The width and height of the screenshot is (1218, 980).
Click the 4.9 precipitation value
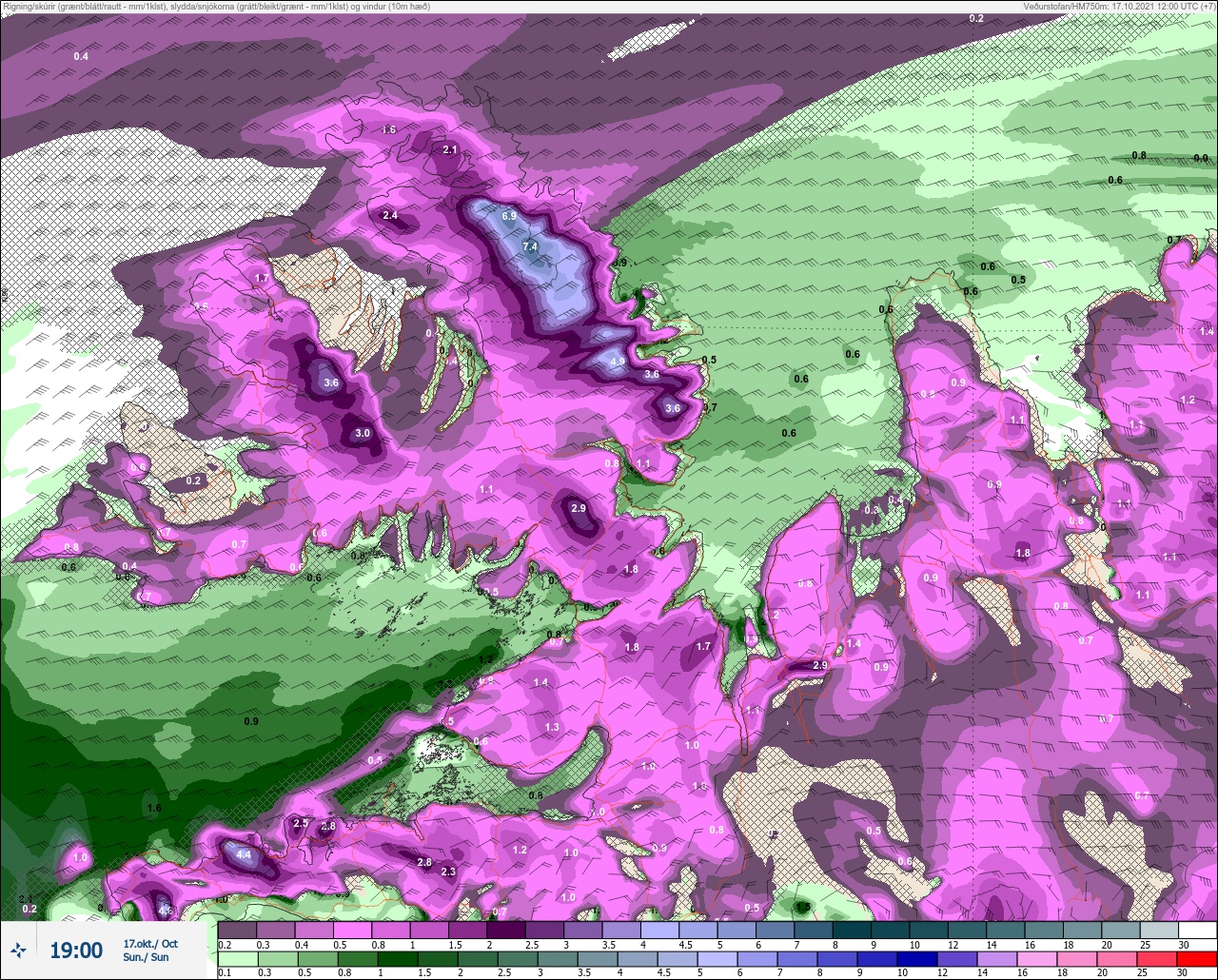pos(618,362)
